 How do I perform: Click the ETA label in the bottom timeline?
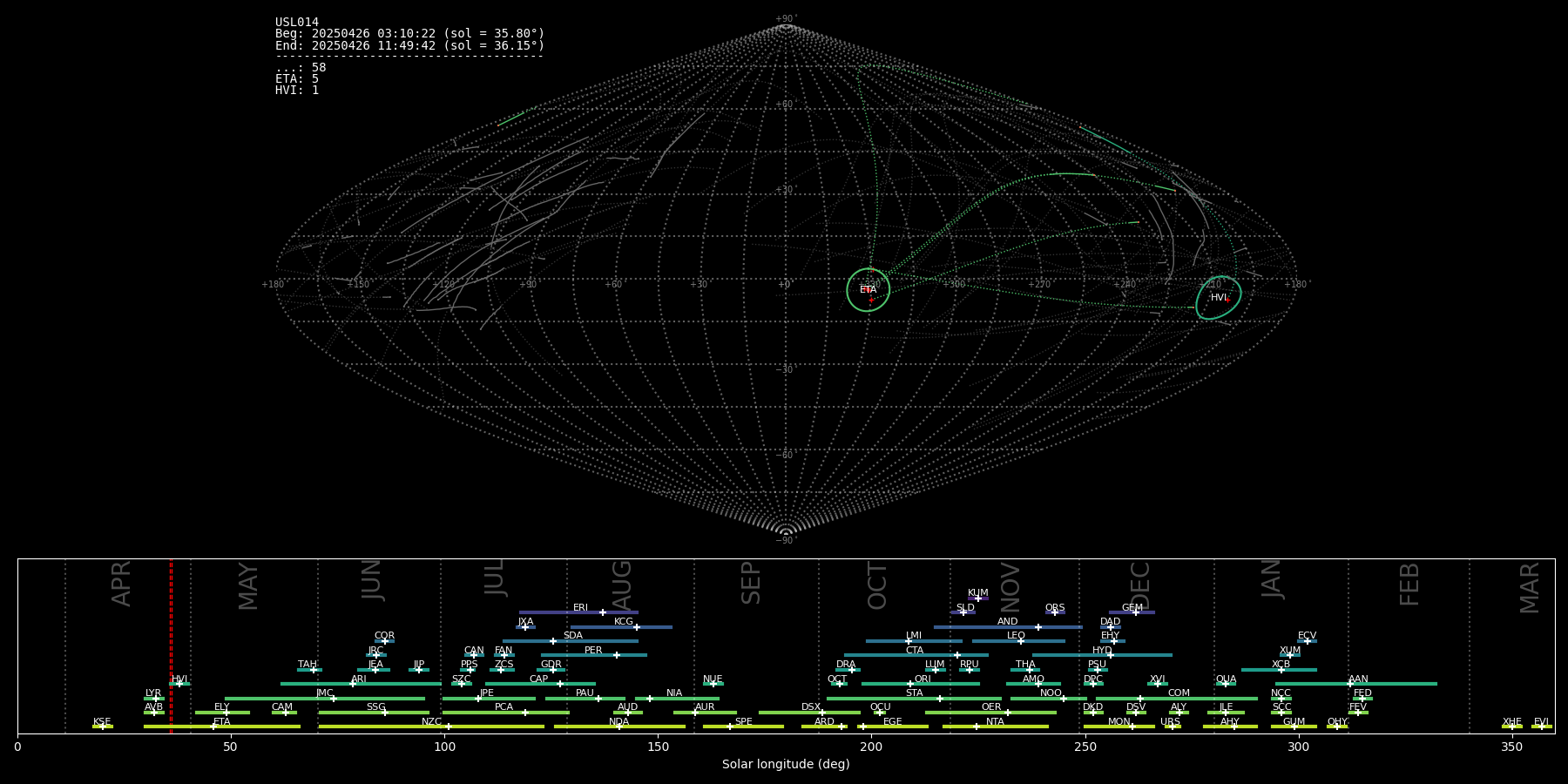tap(222, 721)
